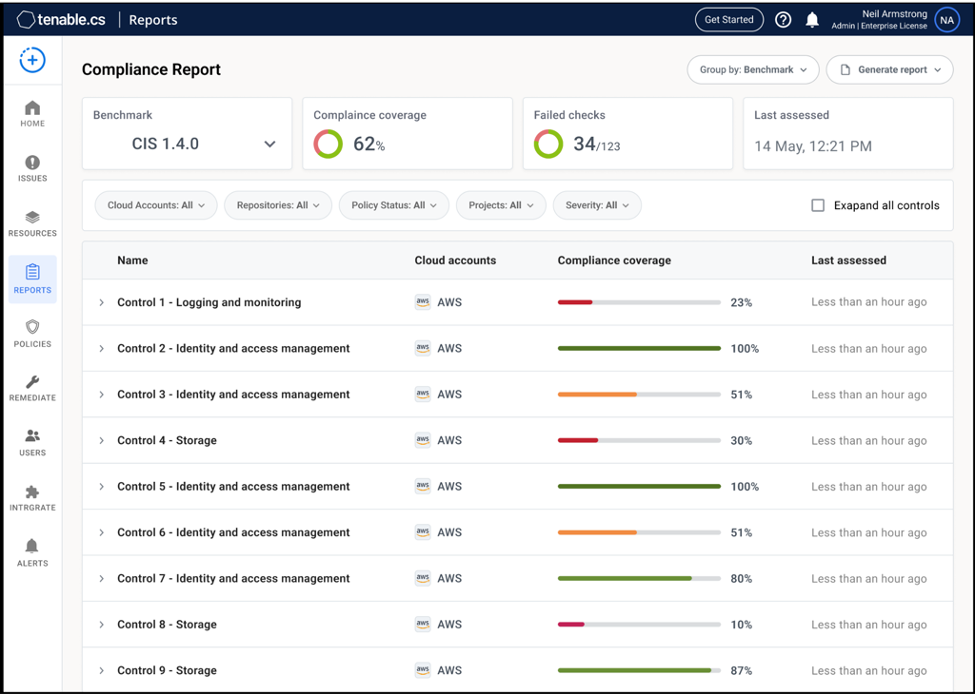Image resolution: width=977 pixels, height=695 pixels.
Task: Open the help question mark icon
Action: pyautogui.click(x=783, y=19)
